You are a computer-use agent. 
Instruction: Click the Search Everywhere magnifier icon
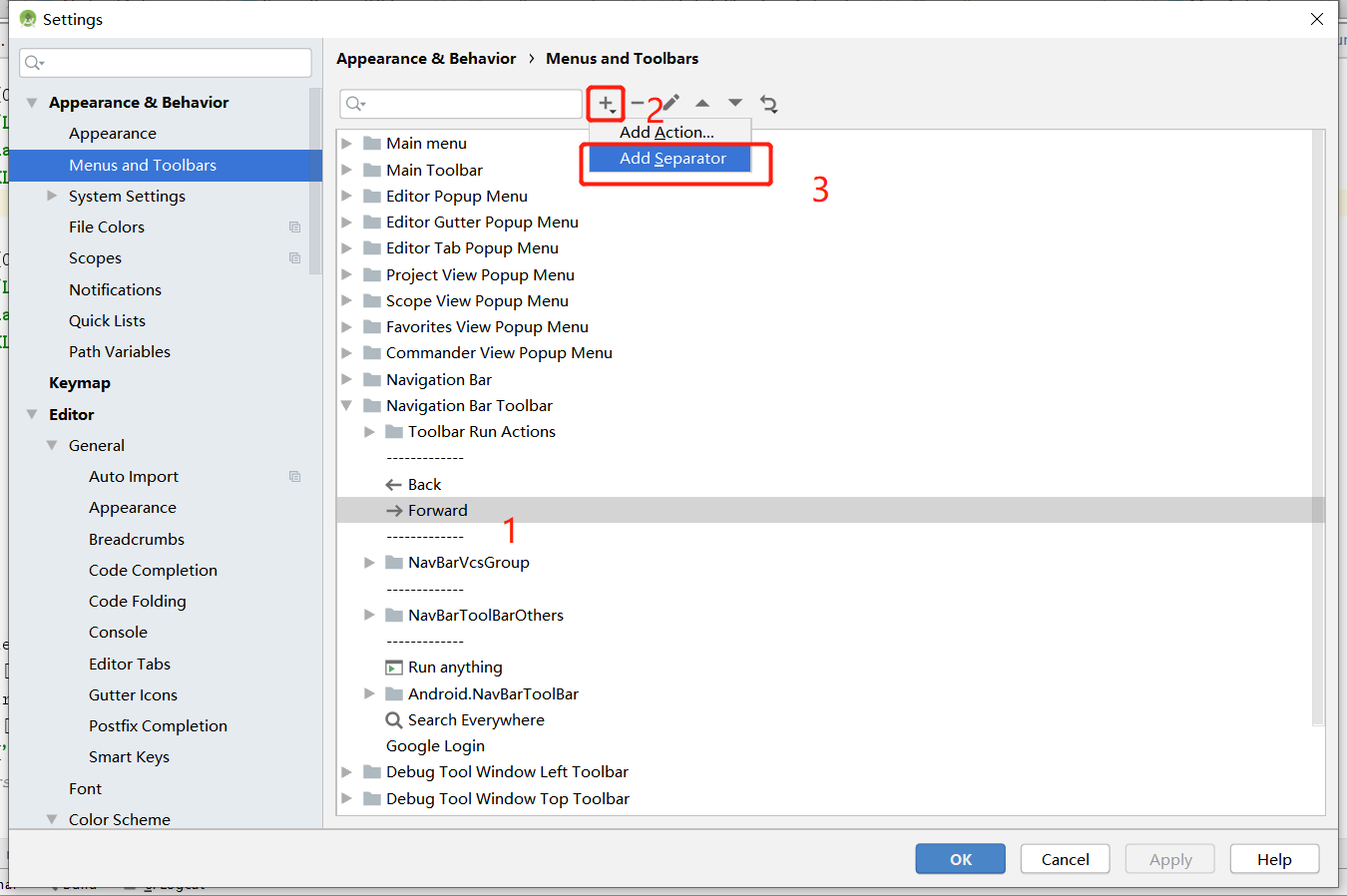(393, 719)
